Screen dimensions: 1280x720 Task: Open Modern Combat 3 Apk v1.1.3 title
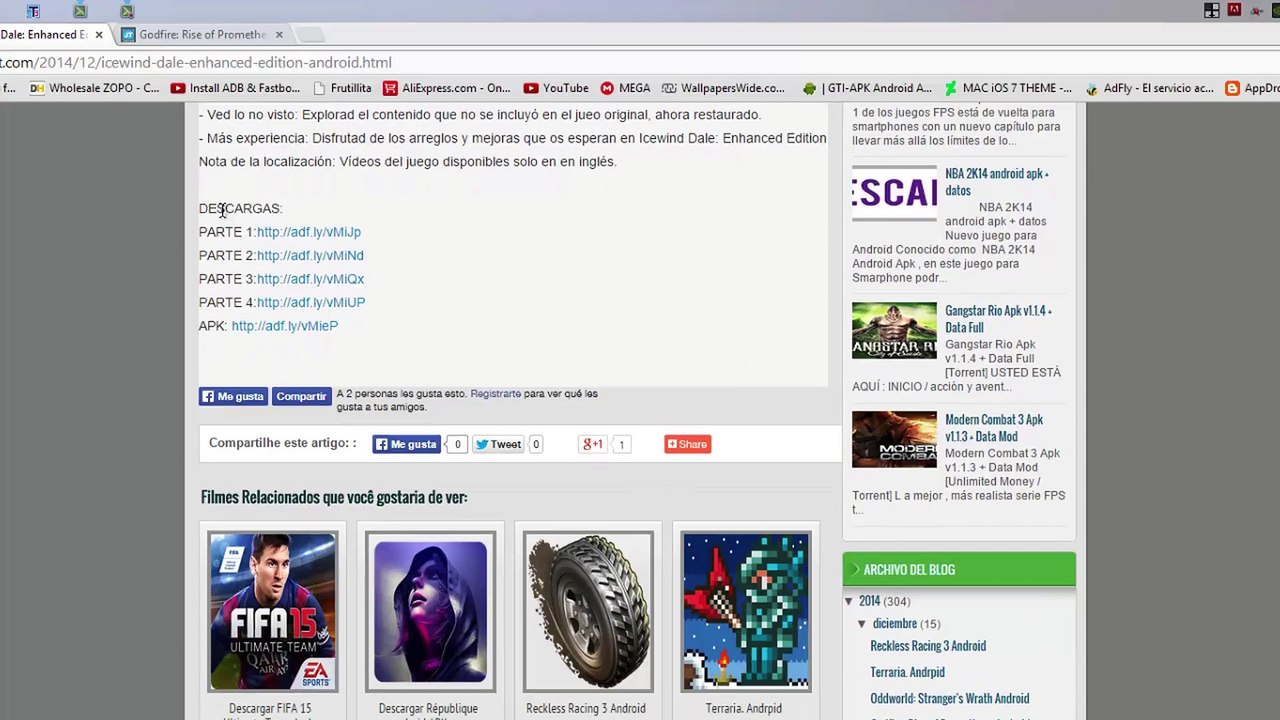[x=994, y=428]
